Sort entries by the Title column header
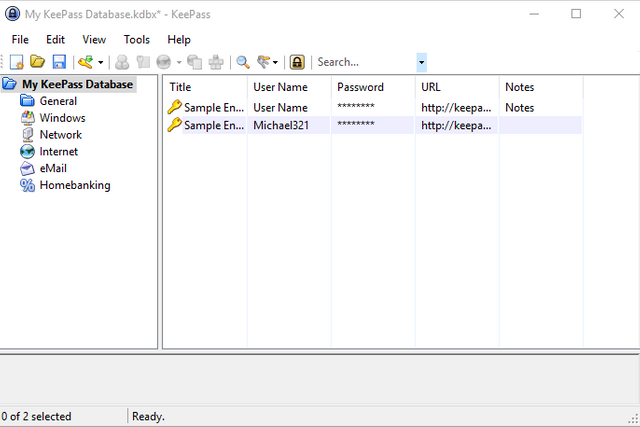This screenshot has width=640, height=427. click(206, 87)
